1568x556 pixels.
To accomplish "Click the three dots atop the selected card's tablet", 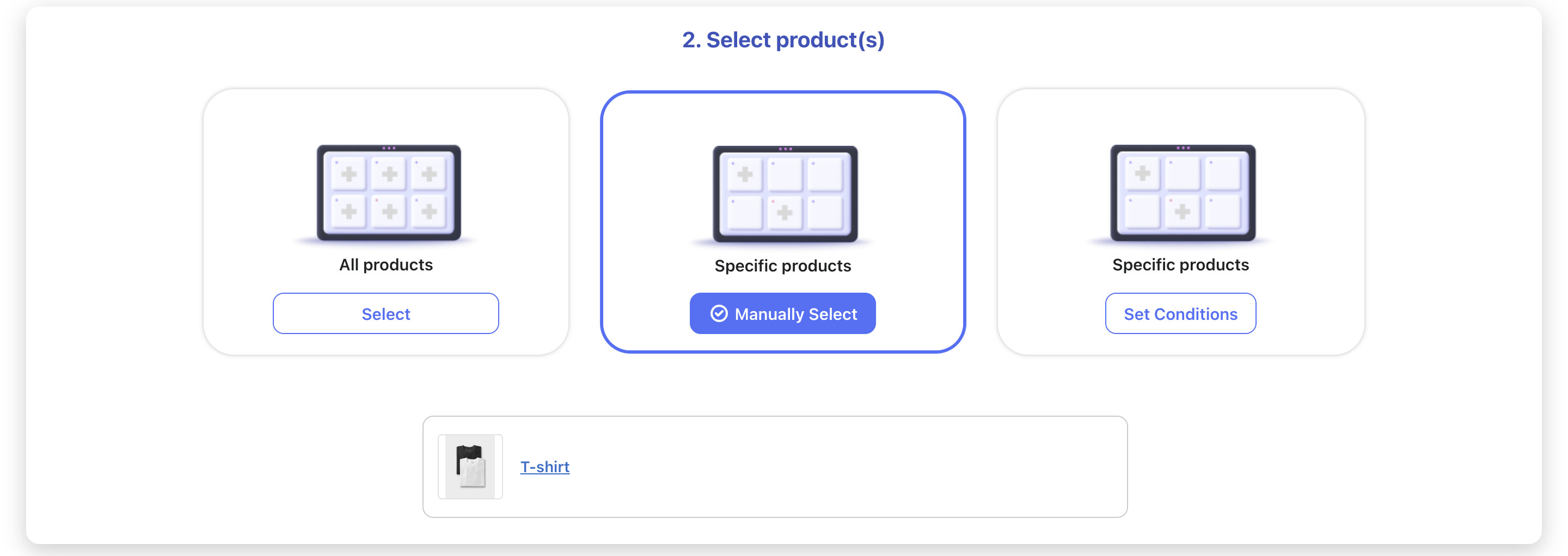I will (x=785, y=149).
